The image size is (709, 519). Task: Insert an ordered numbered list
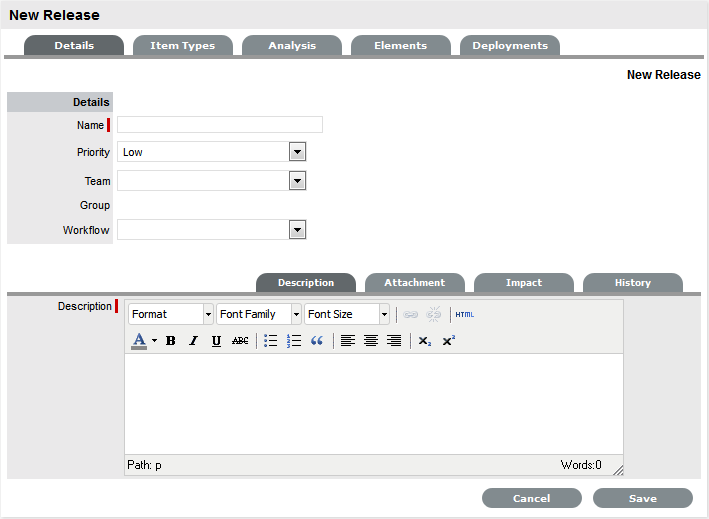coord(294,341)
